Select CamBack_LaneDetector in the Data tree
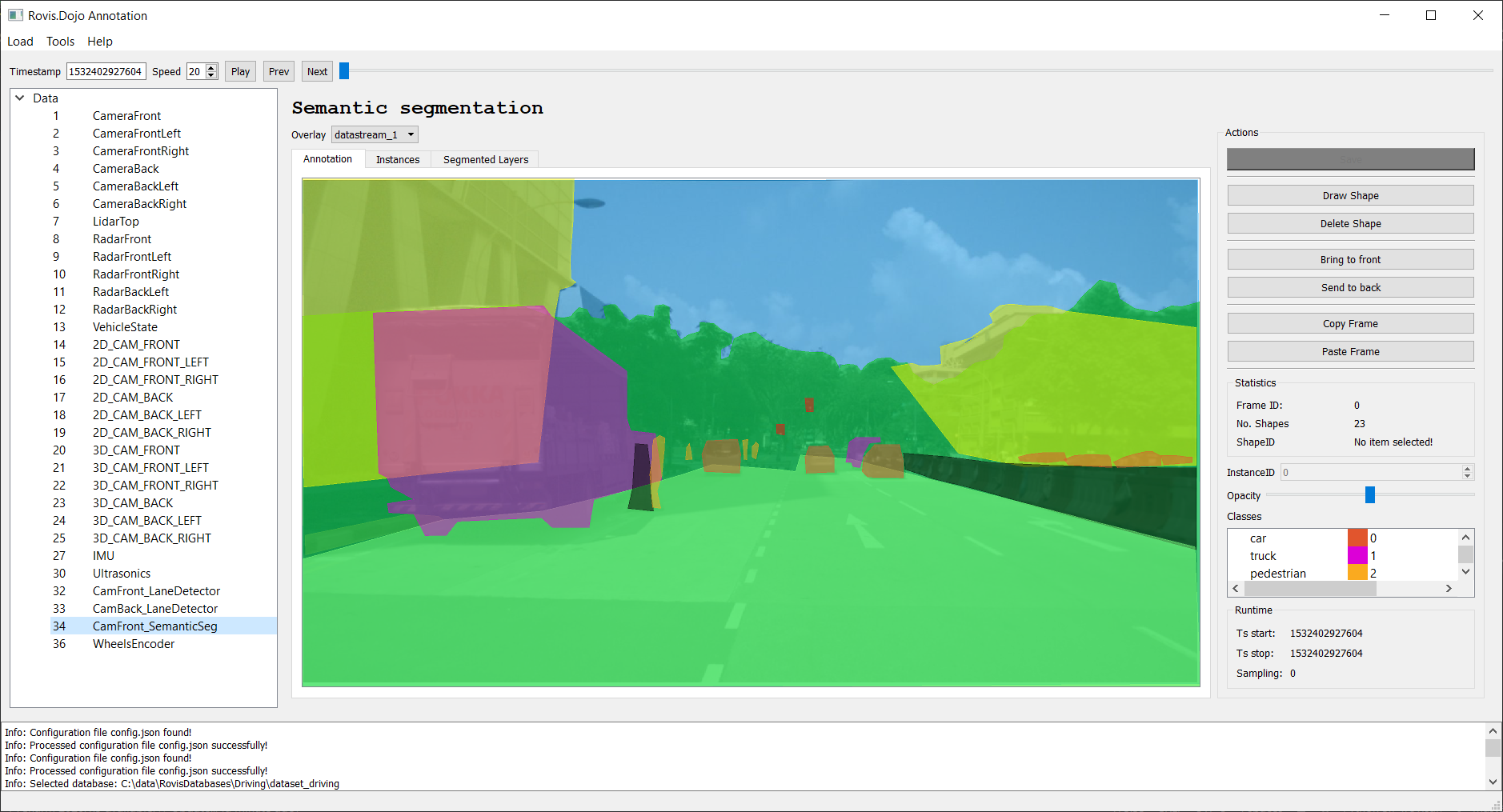Screen dimensions: 1503x812 (154, 608)
